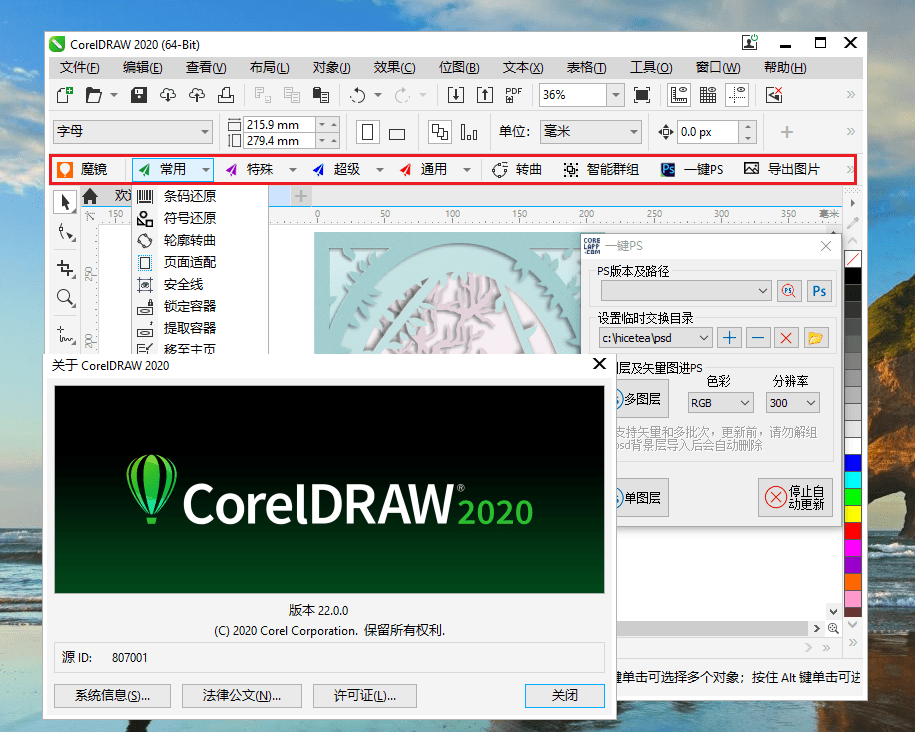Add temp directory with plus button
The height and width of the screenshot is (732, 915).
tap(729, 337)
